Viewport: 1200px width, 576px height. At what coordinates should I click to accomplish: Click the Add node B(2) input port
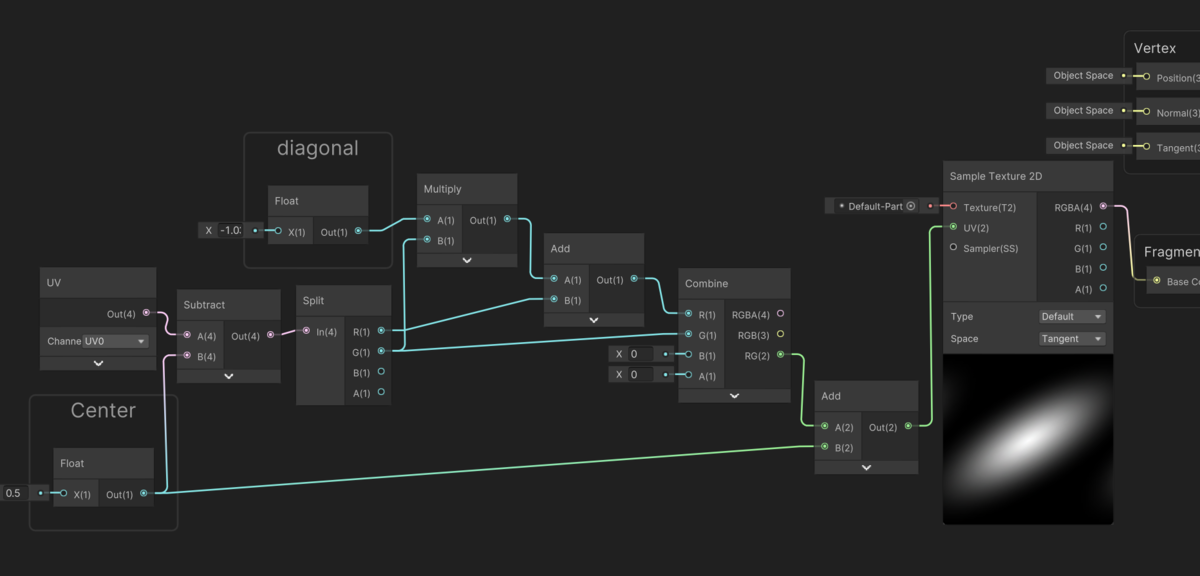pos(824,447)
